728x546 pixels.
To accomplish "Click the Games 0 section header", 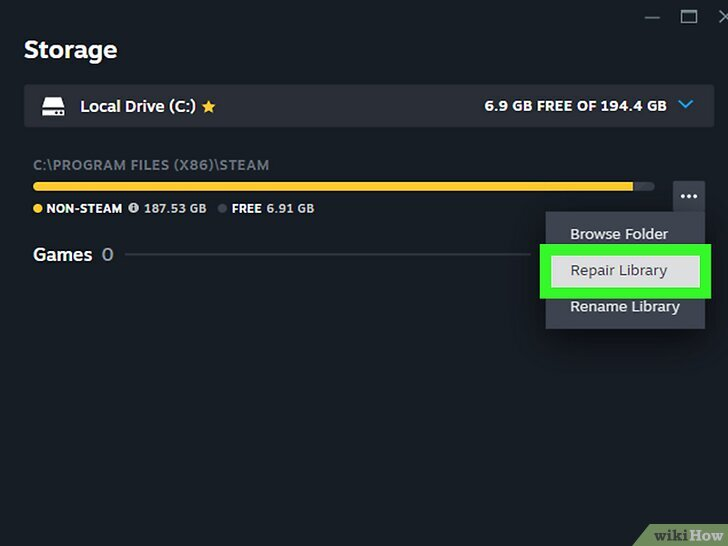I will [x=73, y=254].
